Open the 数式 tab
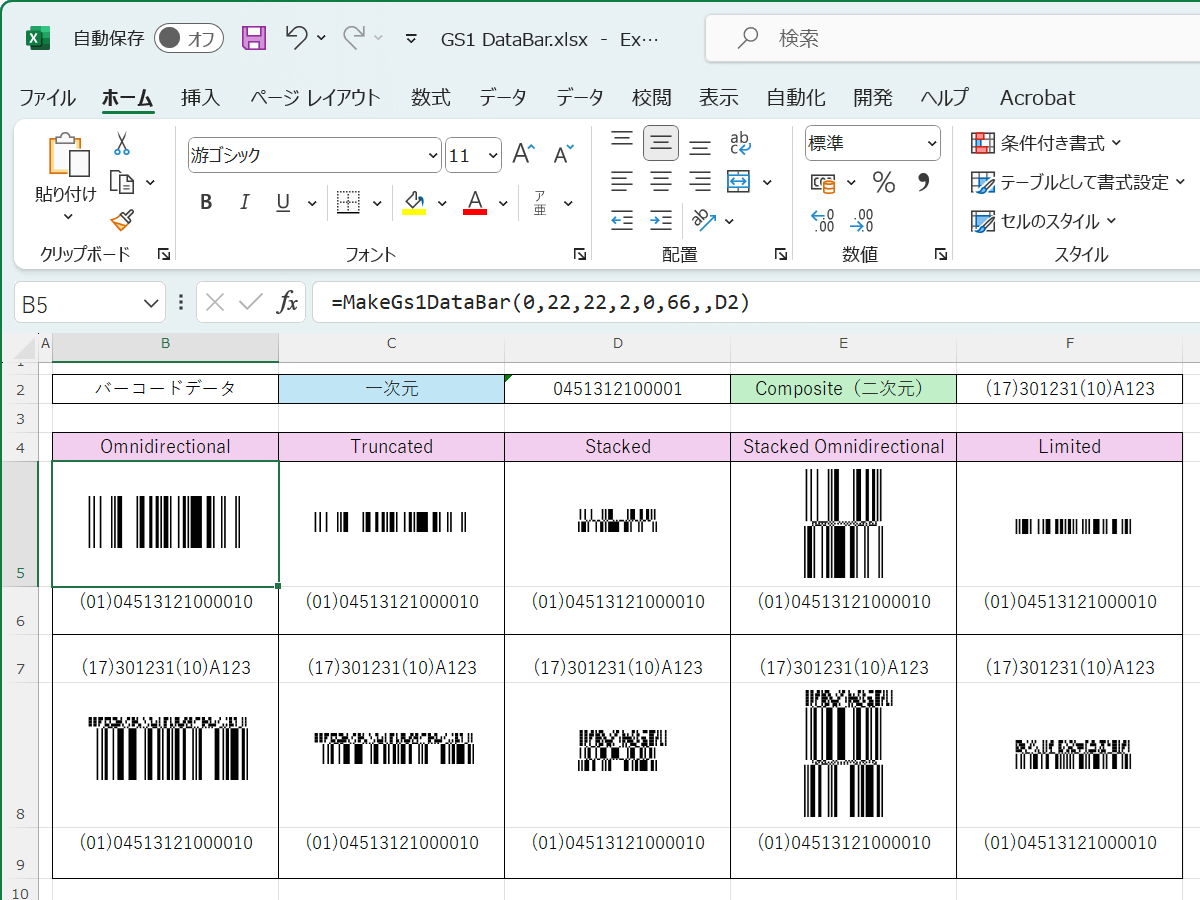Viewport: 1200px width, 900px height. tap(430, 97)
